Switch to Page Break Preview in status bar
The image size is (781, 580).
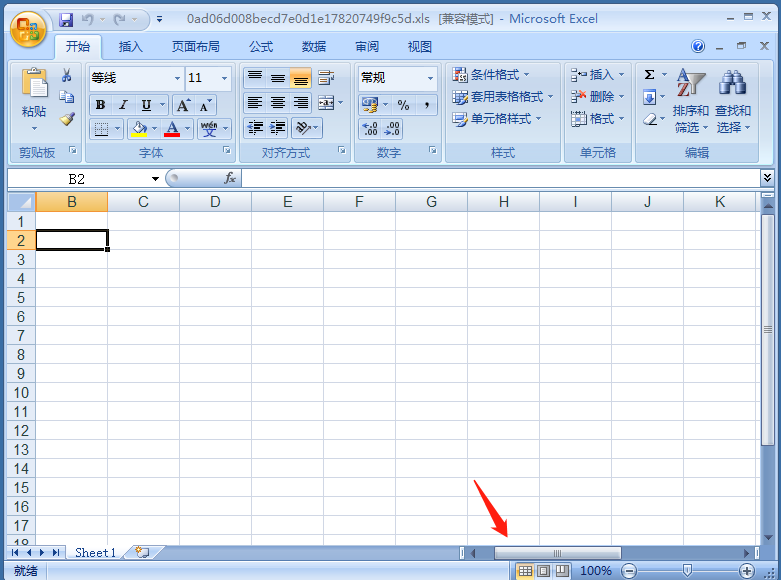point(562,571)
